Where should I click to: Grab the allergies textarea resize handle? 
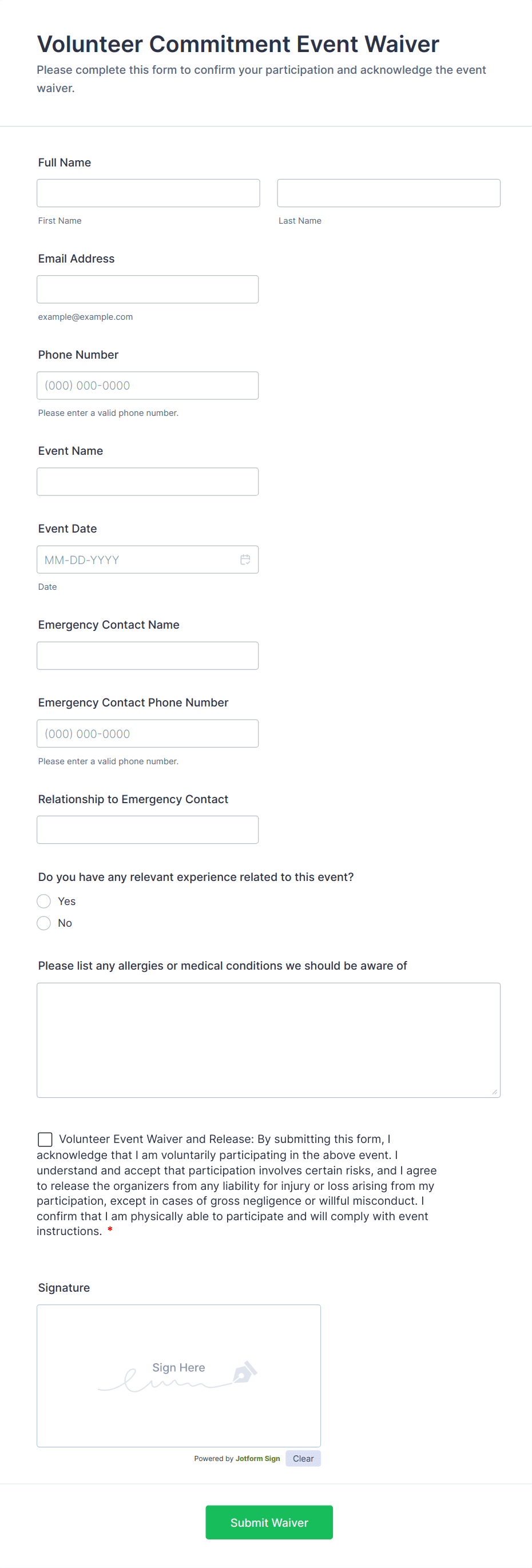tap(494, 1092)
